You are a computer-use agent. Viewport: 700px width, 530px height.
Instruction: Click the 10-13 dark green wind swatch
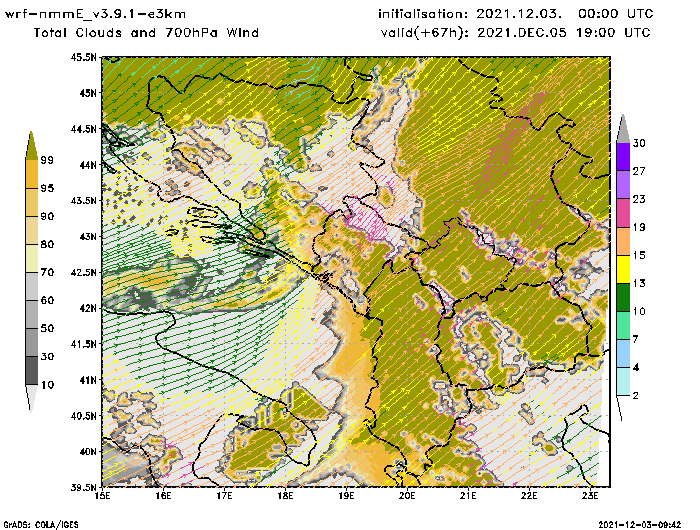pyautogui.click(x=623, y=297)
